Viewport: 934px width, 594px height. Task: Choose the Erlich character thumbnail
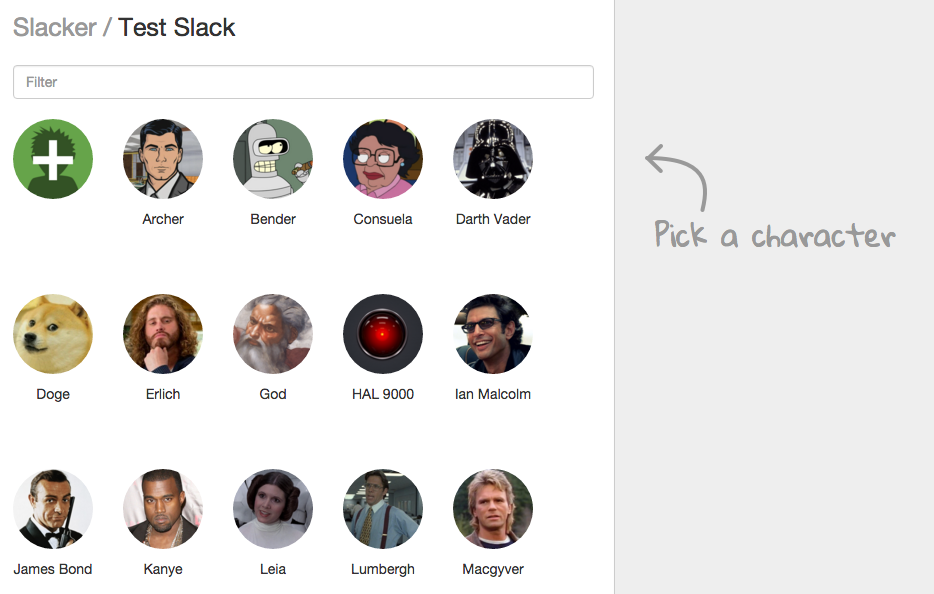pos(162,333)
